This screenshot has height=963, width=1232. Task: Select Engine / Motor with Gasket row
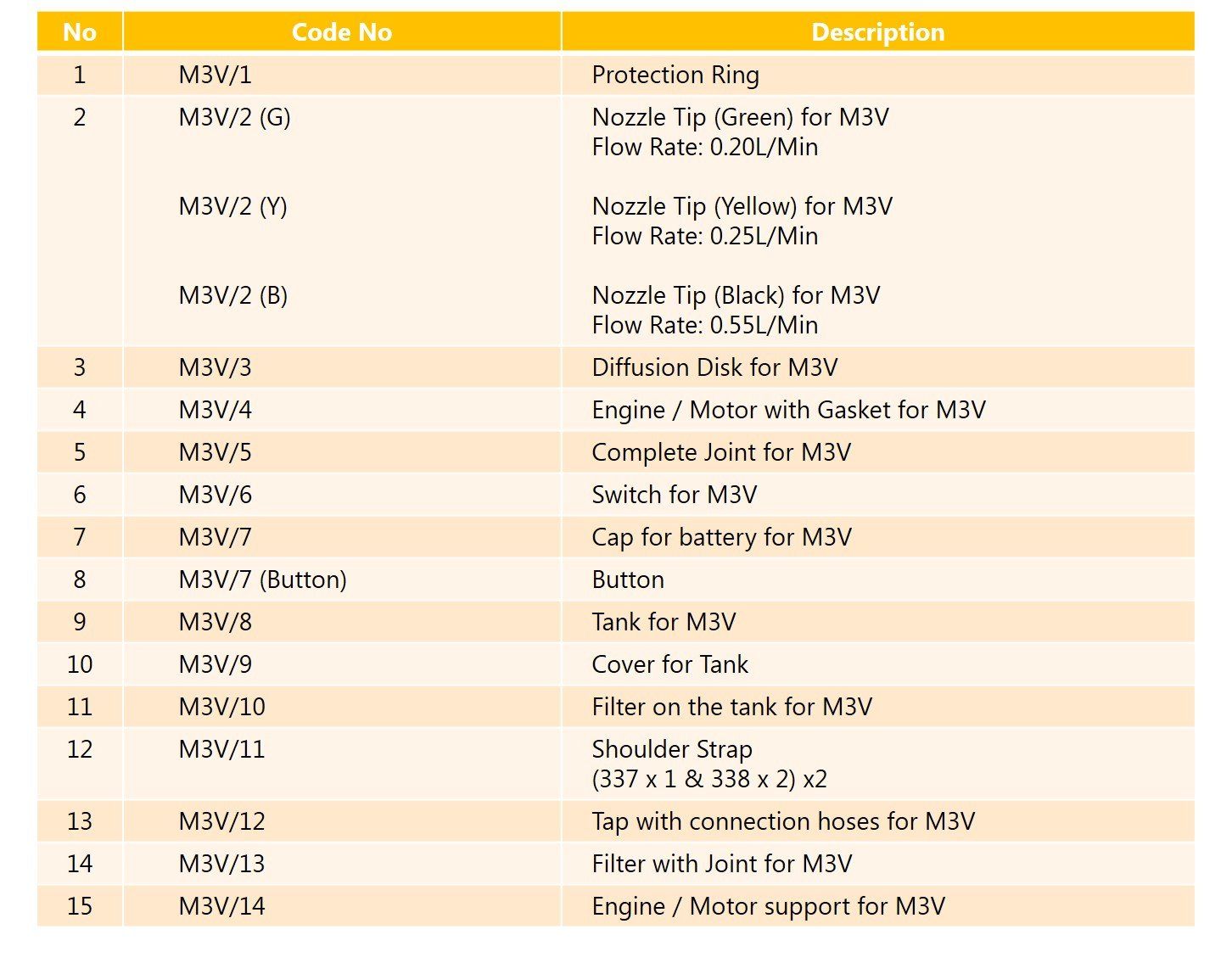(616, 410)
